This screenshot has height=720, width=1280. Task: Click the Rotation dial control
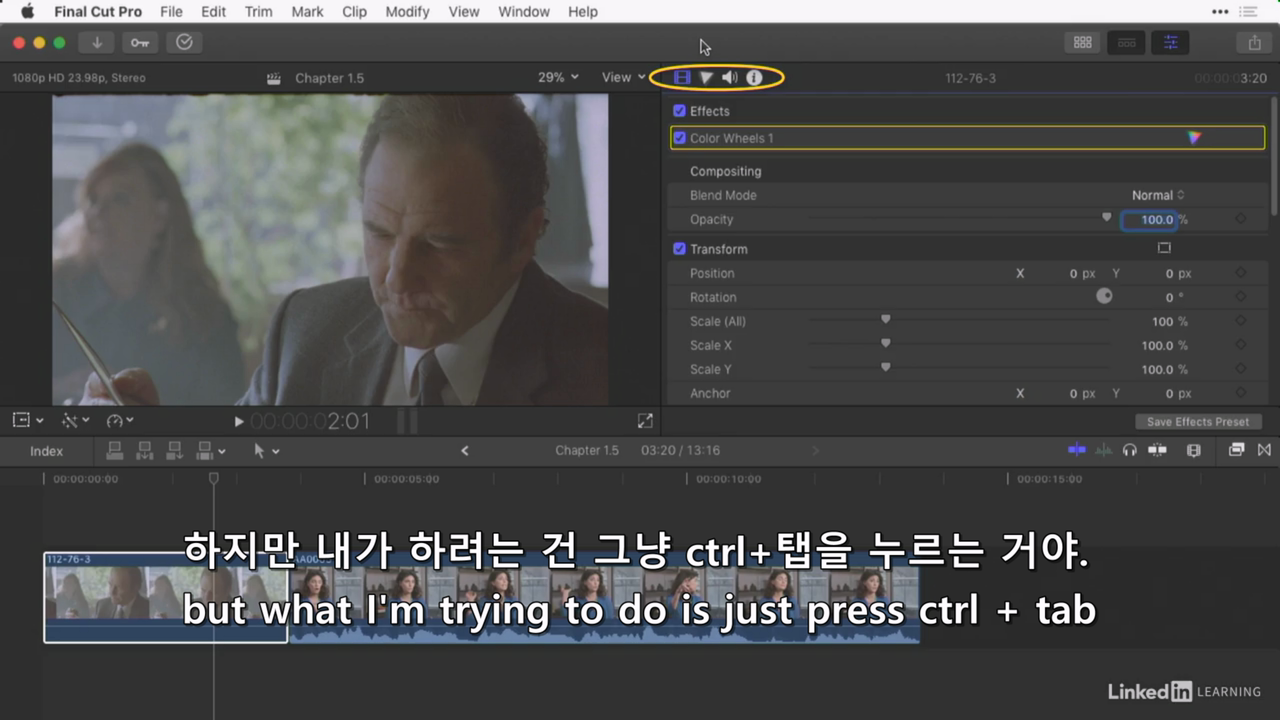pos(1104,296)
